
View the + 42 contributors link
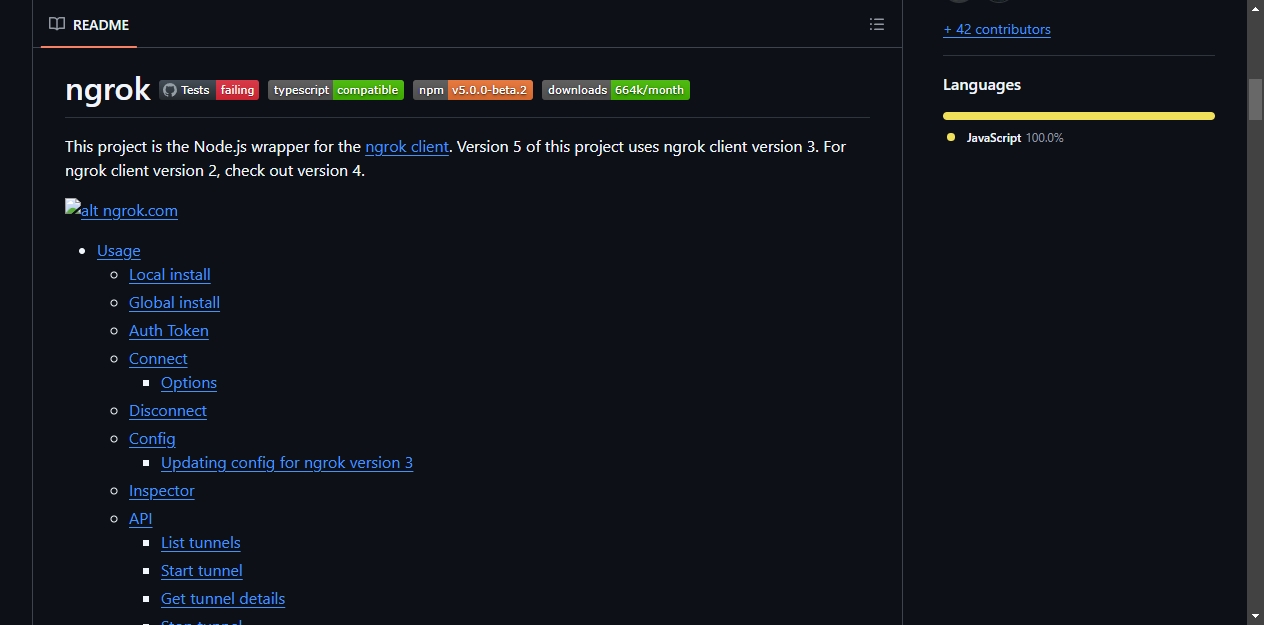997,29
